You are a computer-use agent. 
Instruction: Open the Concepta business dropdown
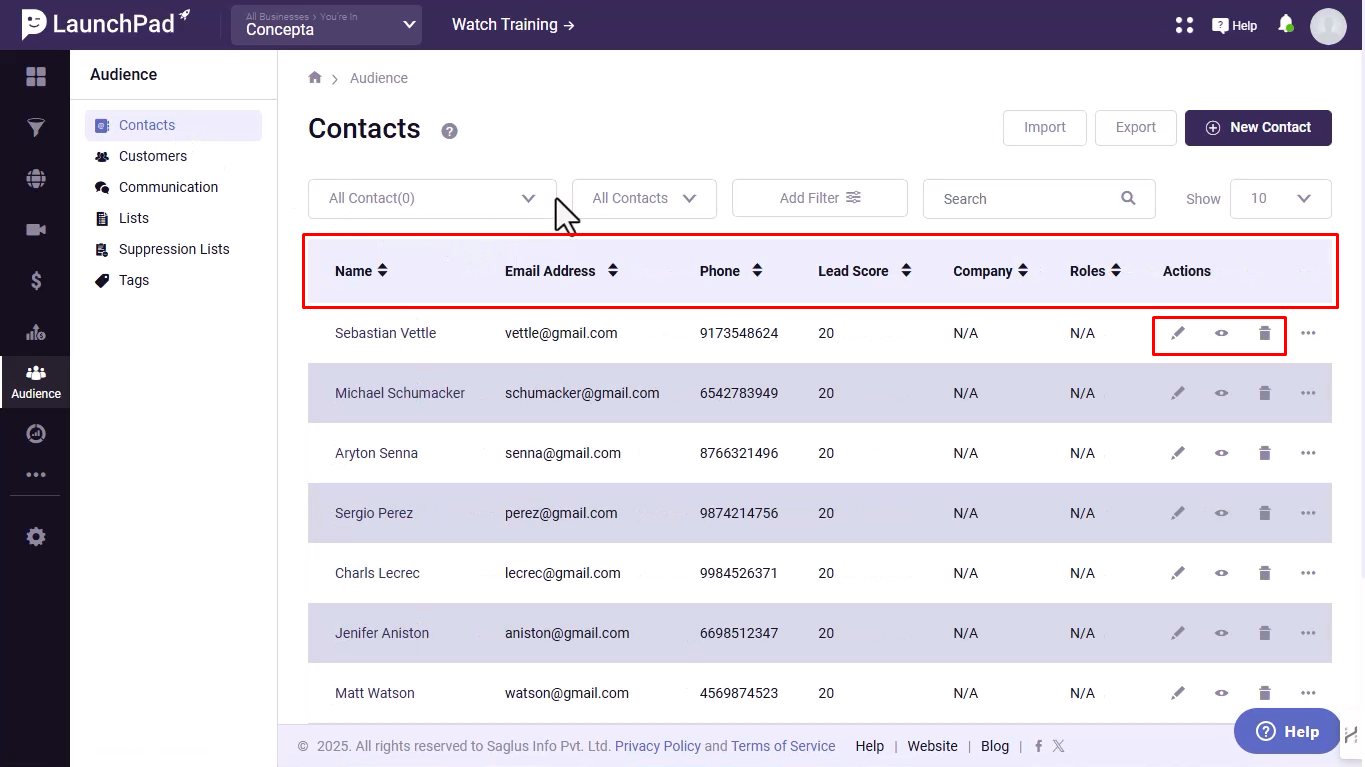[x=326, y=25]
